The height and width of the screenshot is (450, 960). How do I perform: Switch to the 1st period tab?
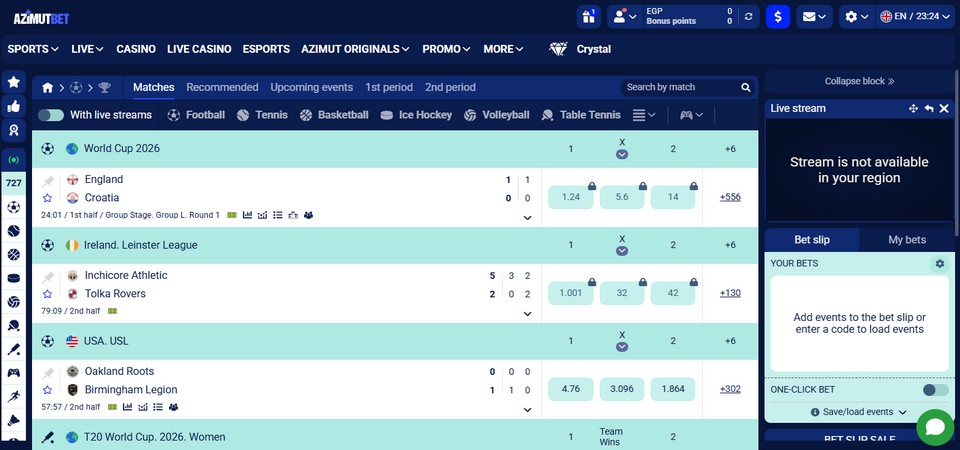(389, 88)
